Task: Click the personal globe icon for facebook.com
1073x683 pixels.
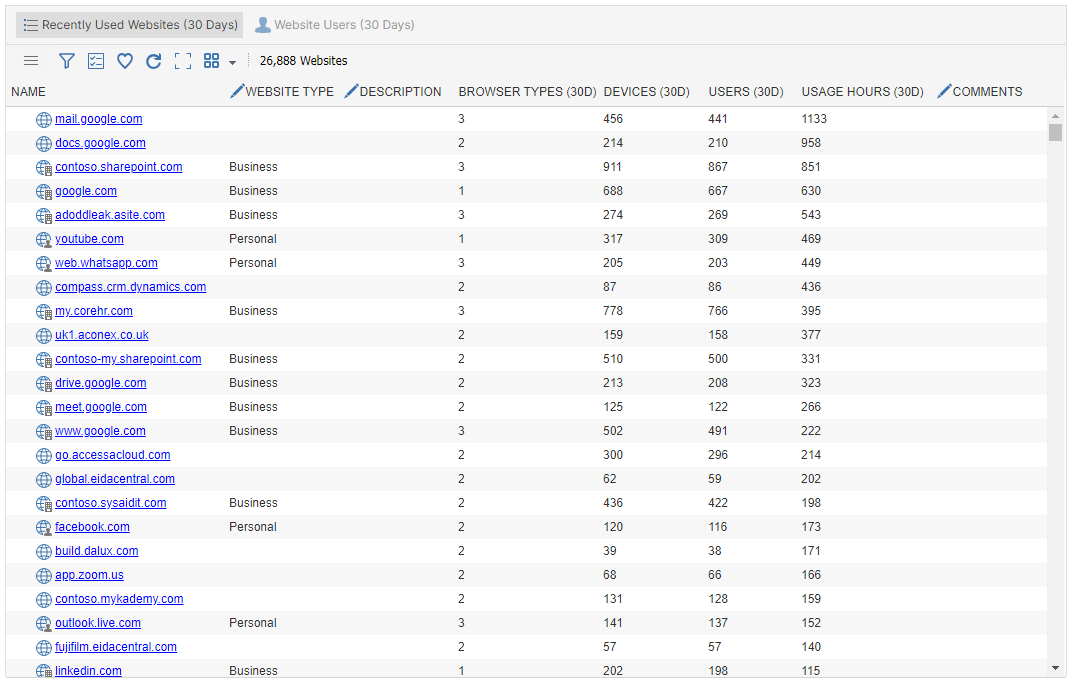Action: coord(44,527)
